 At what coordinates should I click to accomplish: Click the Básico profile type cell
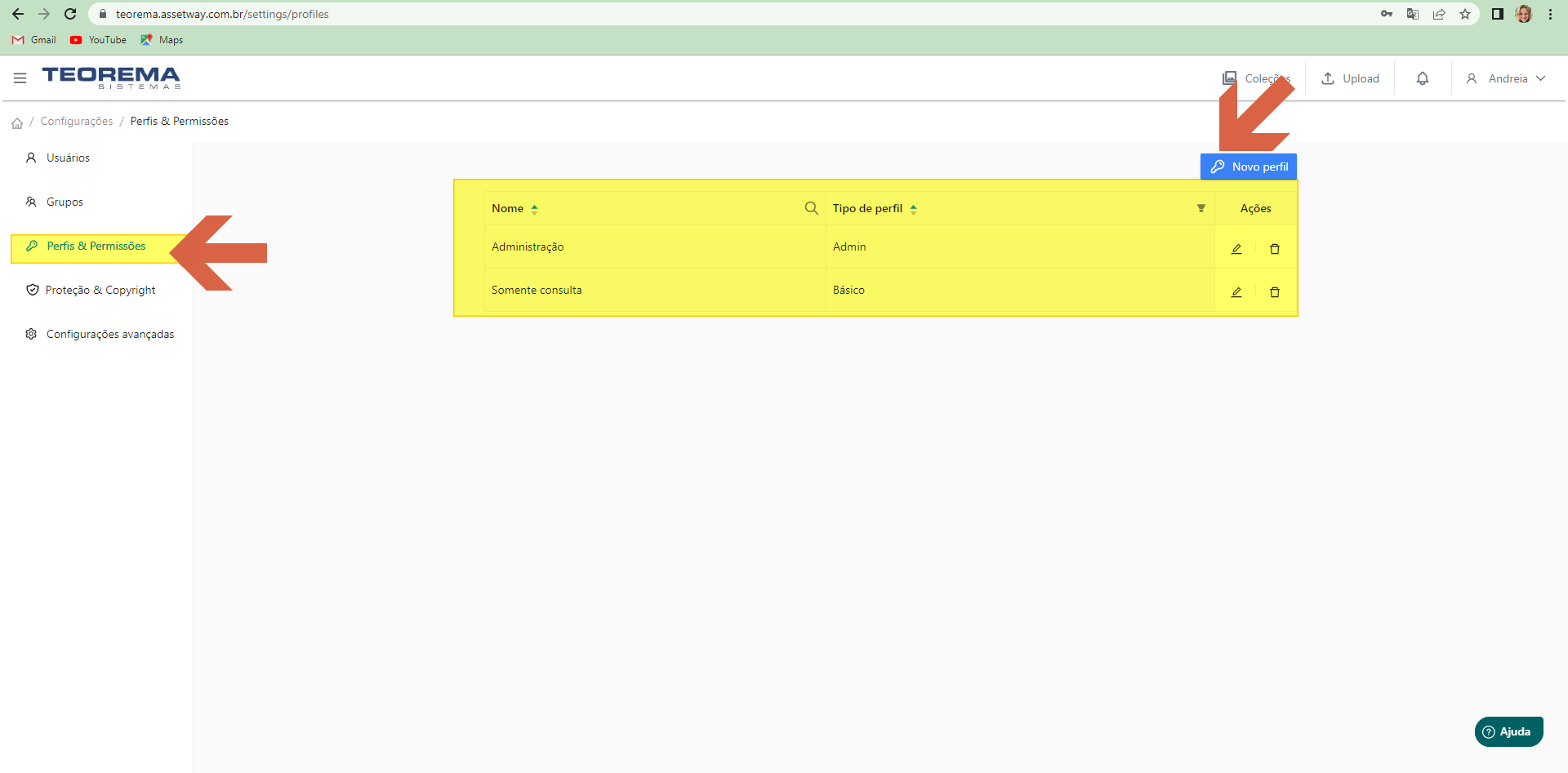(x=1020, y=290)
